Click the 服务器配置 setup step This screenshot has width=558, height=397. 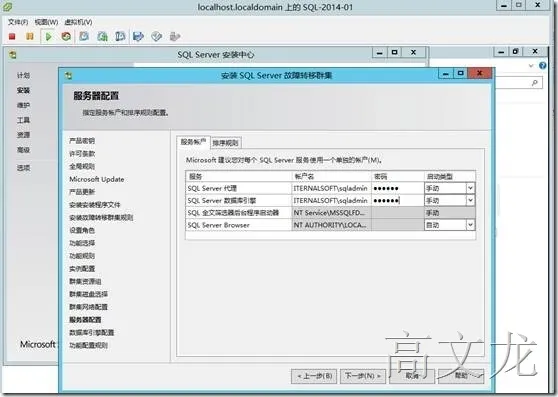pos(85,320)
